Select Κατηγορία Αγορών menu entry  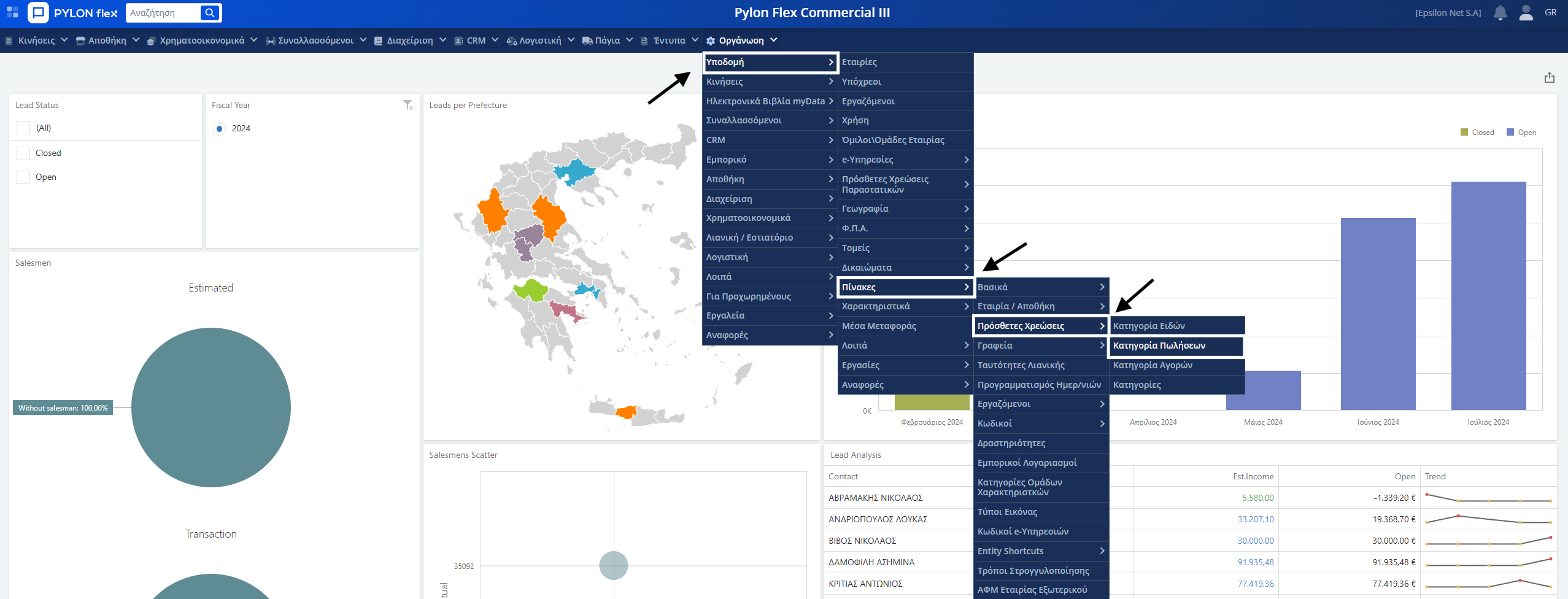(1177, 365)
